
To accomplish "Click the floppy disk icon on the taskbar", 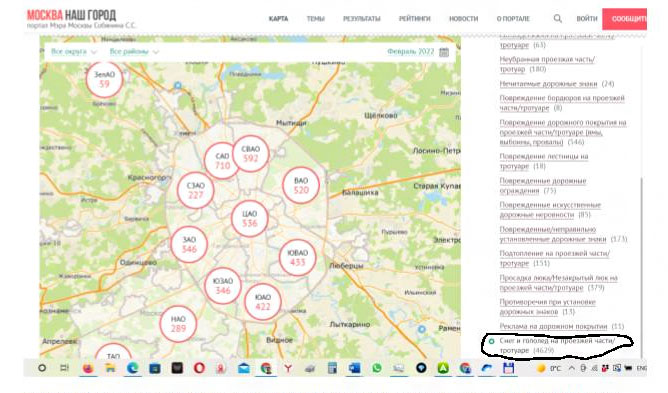I will pyautogui.click(x=508, y=368).
